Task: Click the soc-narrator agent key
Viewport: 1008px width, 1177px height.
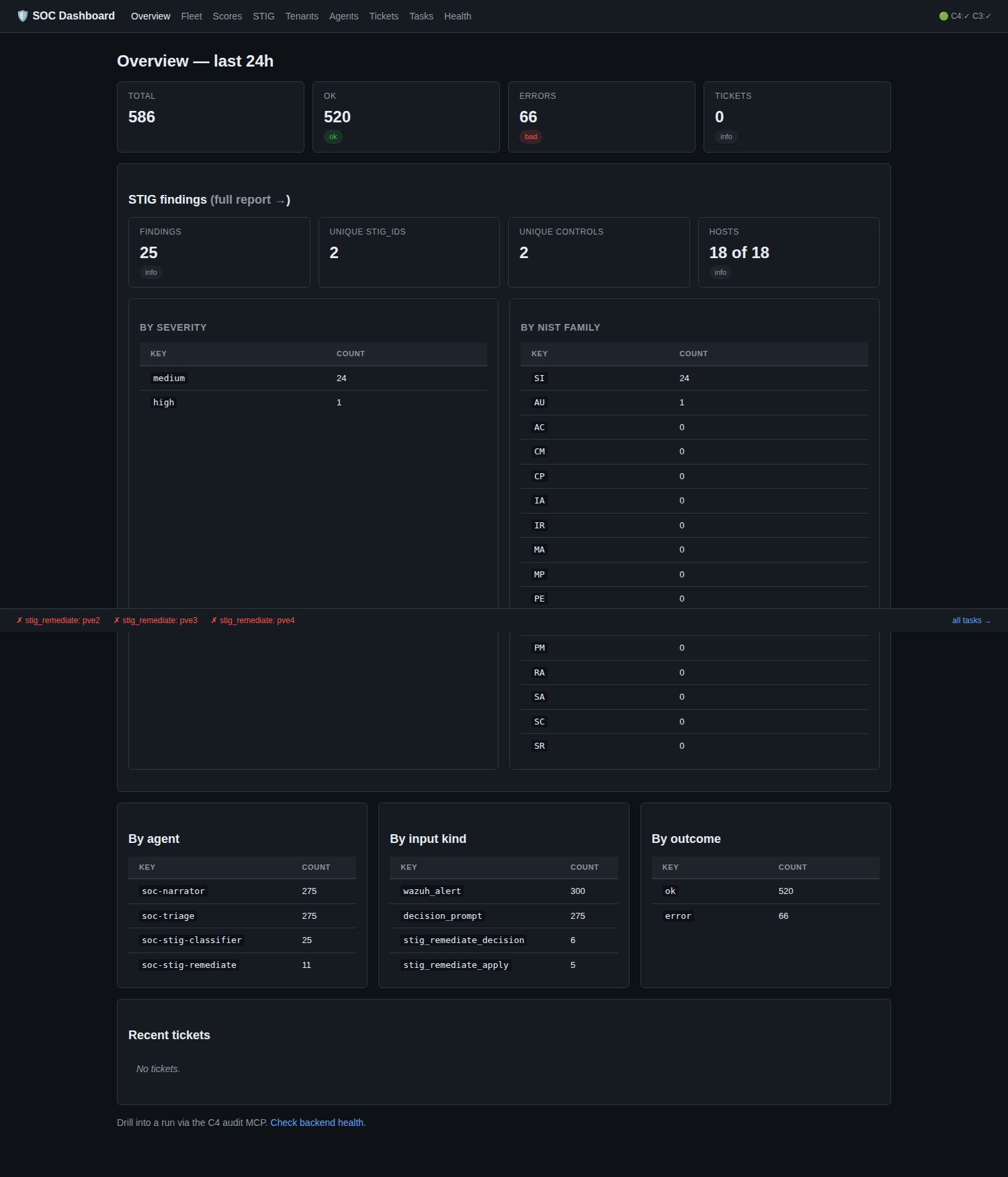Action: point(173,891)
